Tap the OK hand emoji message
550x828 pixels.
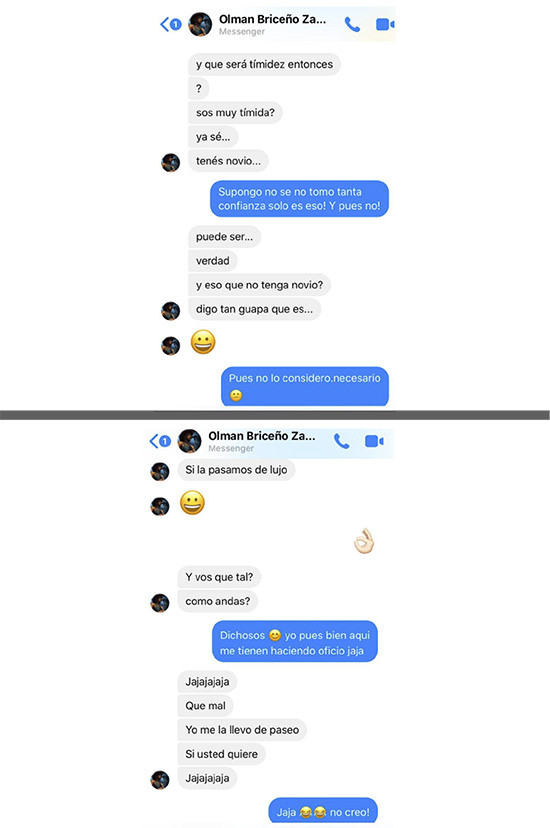click(364, 541)
